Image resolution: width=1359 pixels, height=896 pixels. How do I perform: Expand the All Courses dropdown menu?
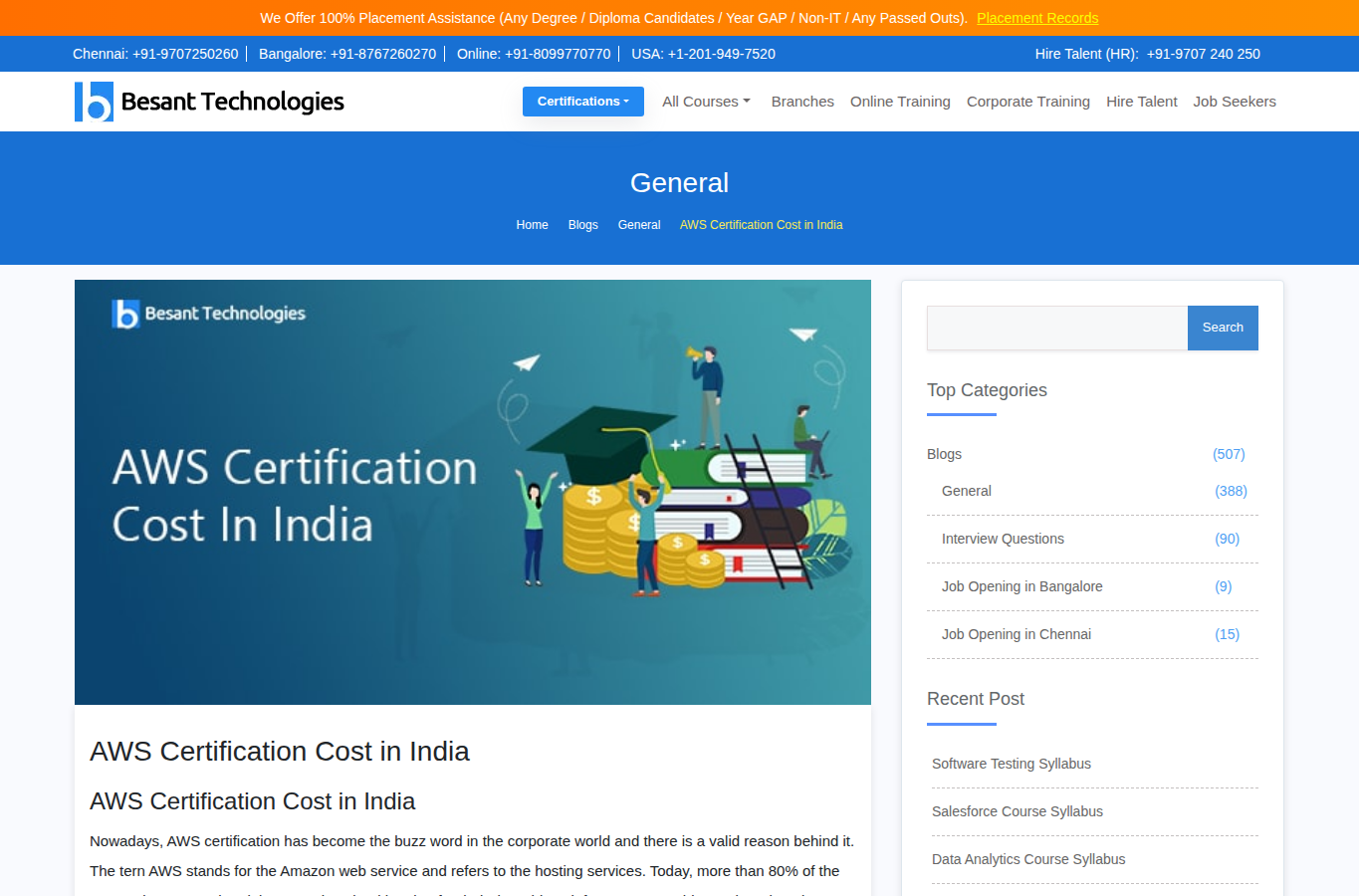tap(706, 102)
